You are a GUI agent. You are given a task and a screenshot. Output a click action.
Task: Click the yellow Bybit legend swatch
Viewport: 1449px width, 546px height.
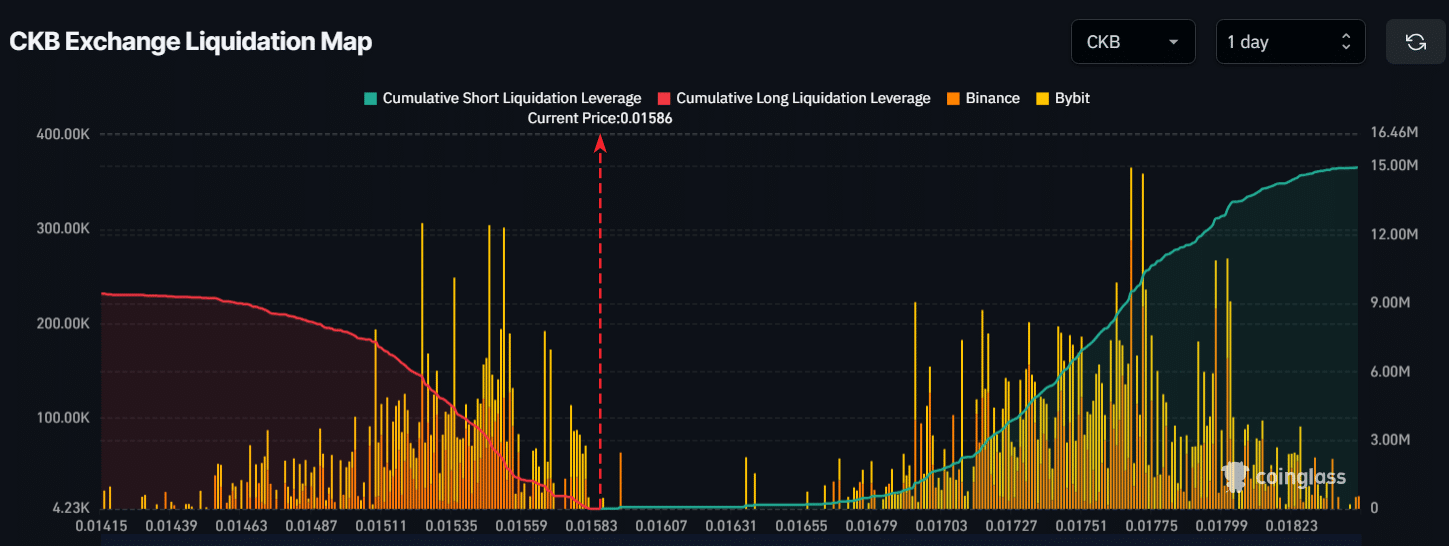tap(1042, 99)
